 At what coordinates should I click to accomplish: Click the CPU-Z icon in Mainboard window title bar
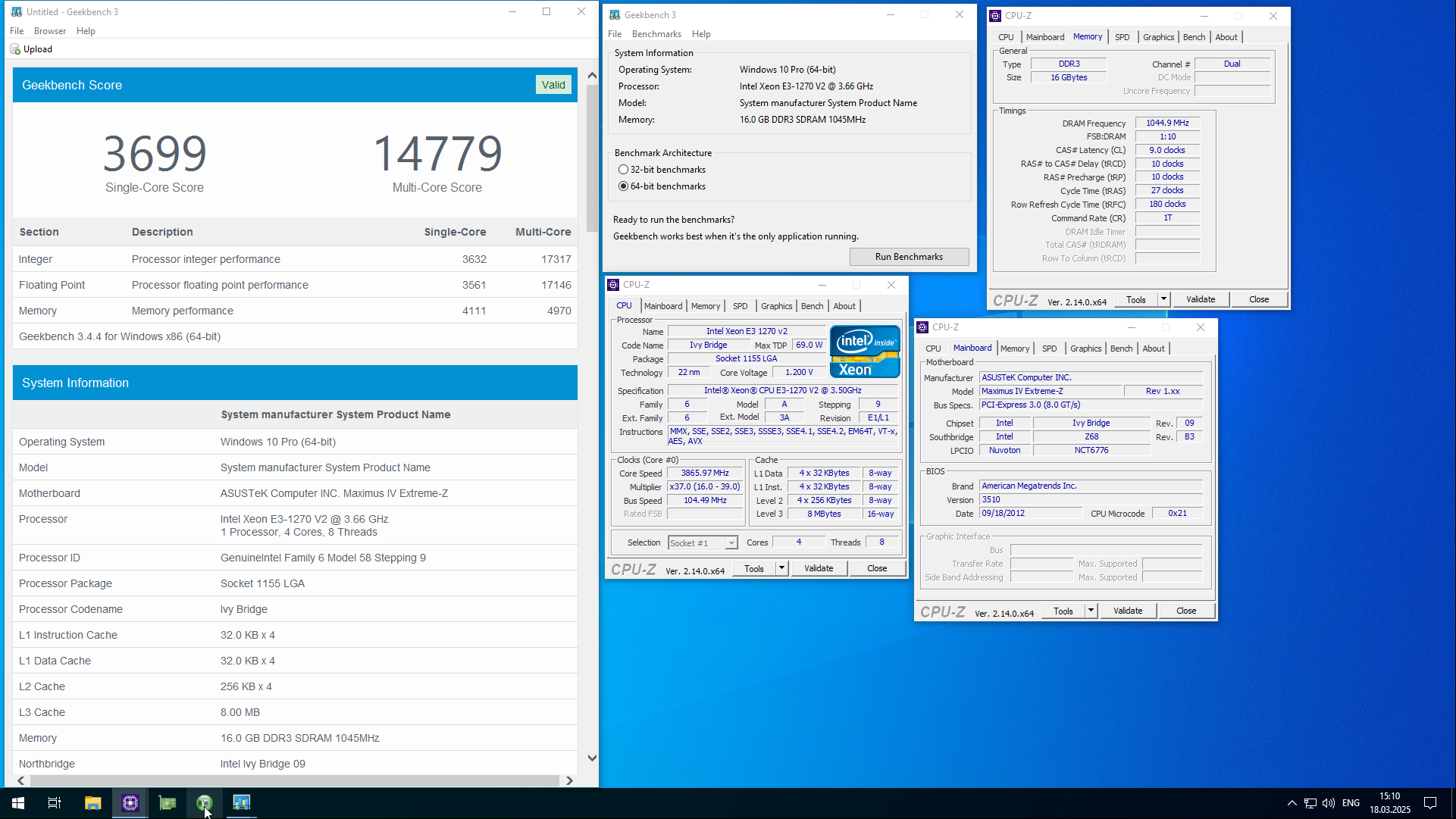[x=922, y=327]
